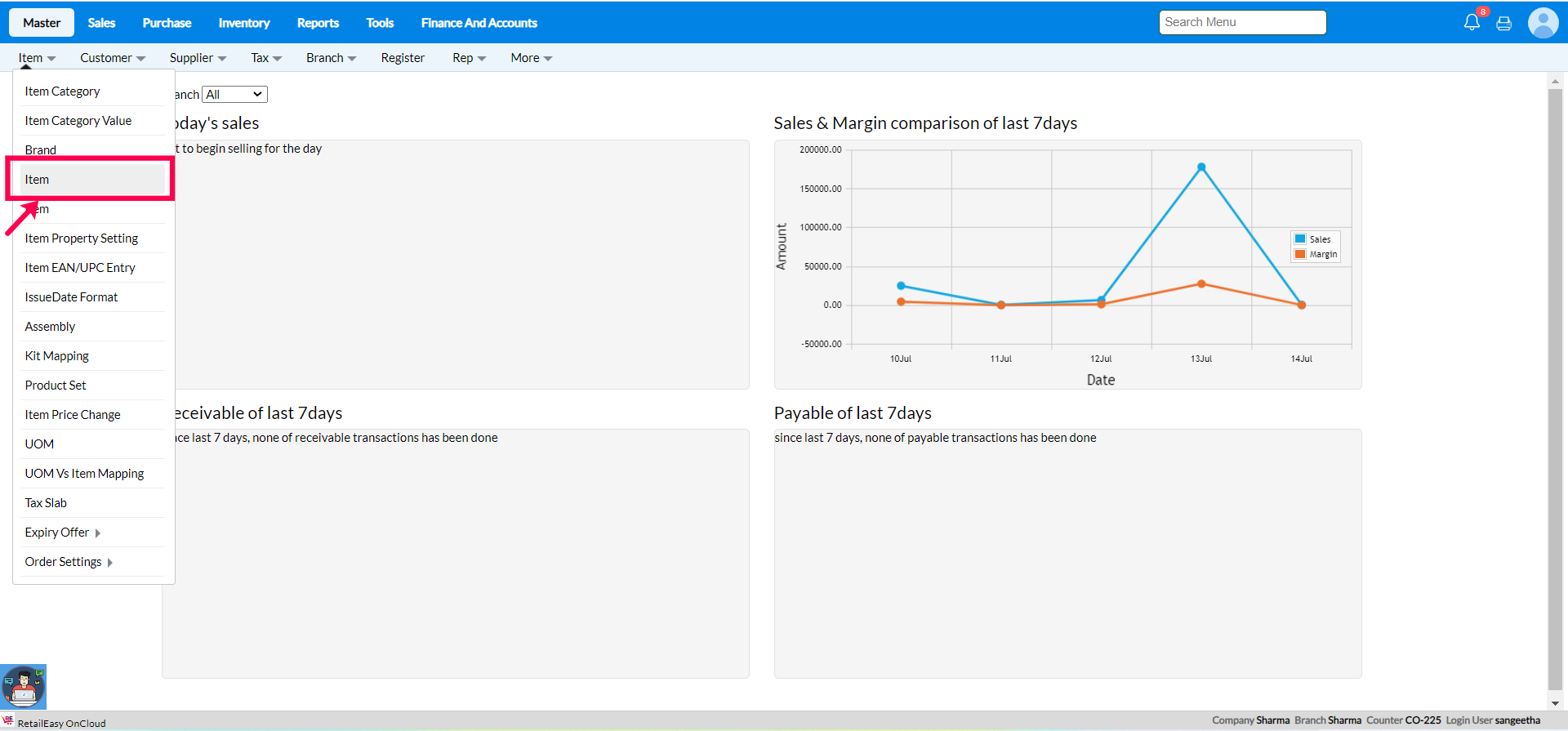Click the RetailEasy logo in status bar
The height and width of the screenshot is (731, 1568).
coord(8,721)
